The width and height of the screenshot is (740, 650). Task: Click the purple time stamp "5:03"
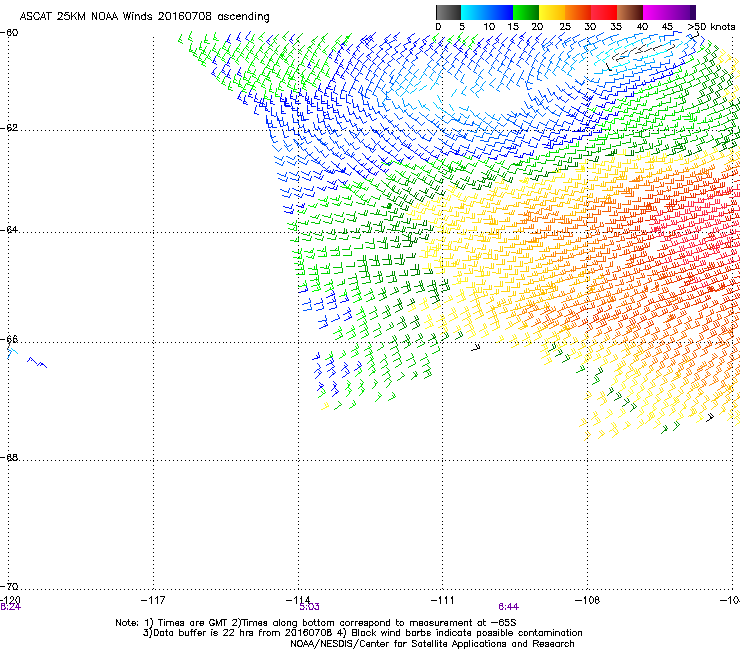[x=309, y=607]
